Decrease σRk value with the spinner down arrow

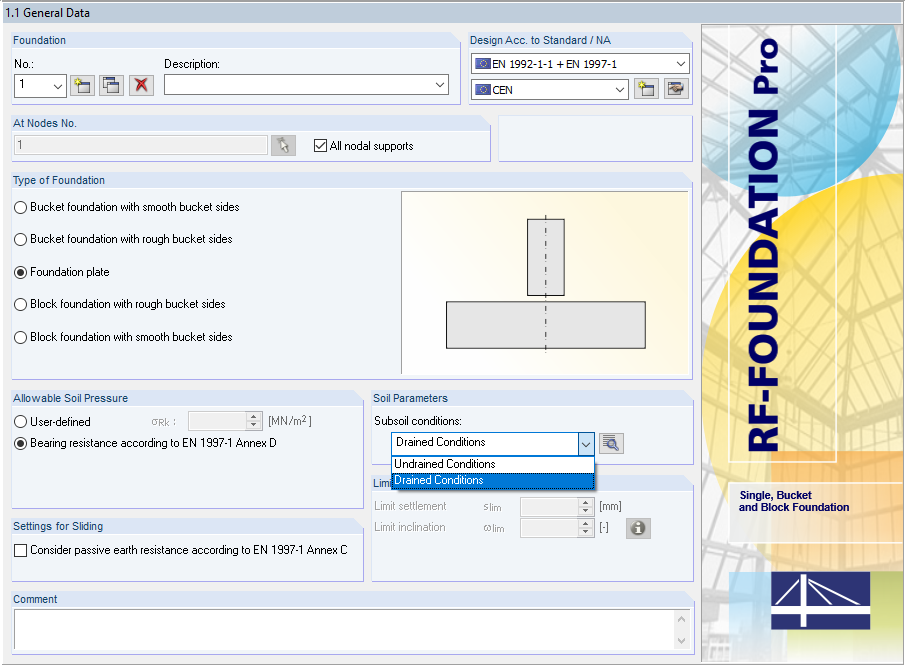click(x=254, y=425)
